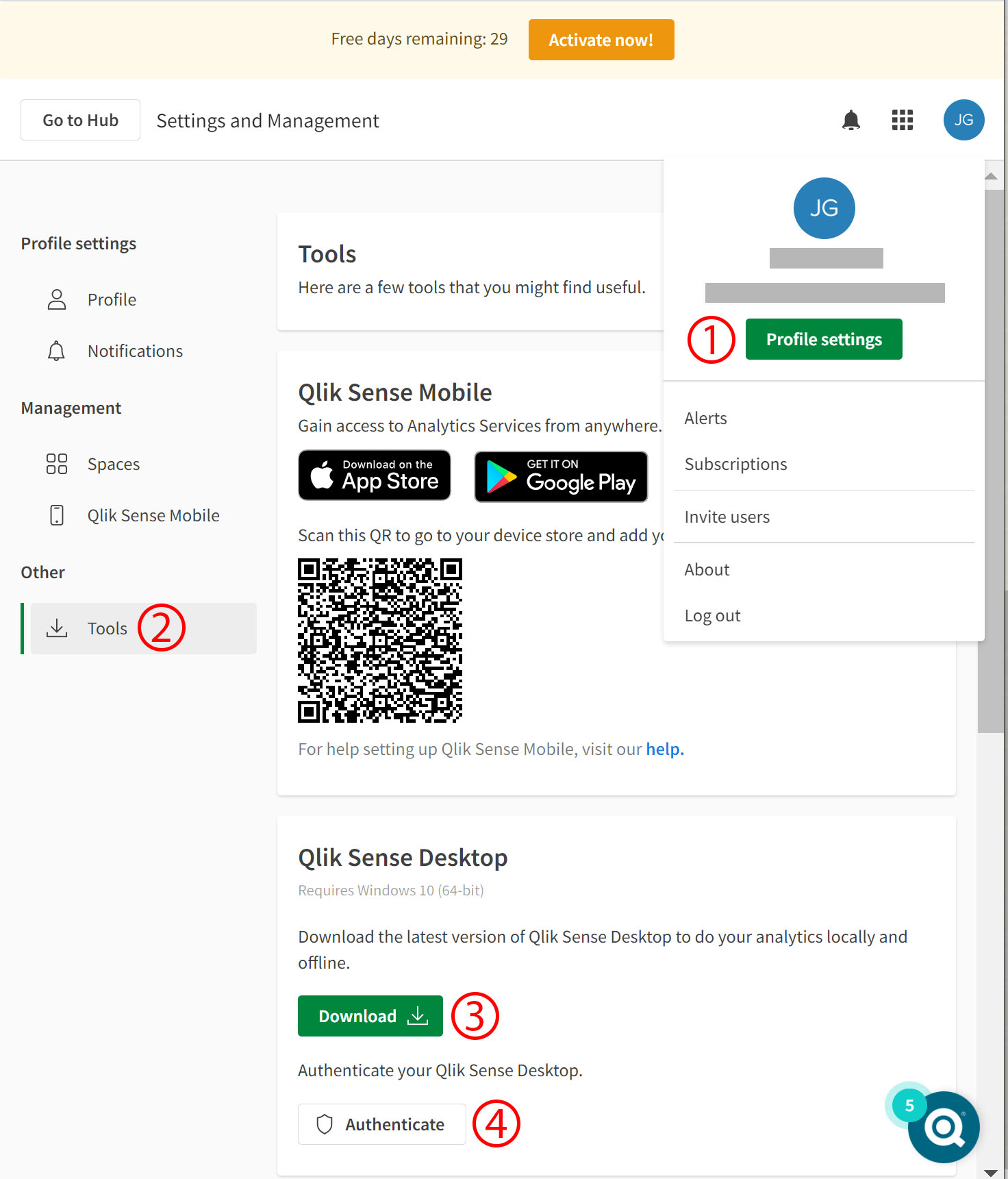Open the Qlik help chat bubble icon

point(944,1127)
